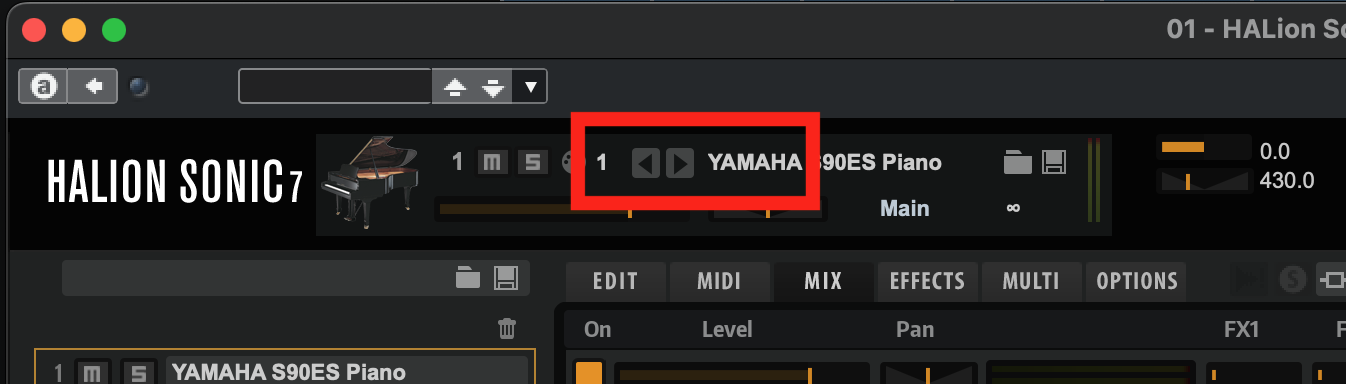Click the next program arrow in slot header
Viewport: 1346px width, 384px height.
(x=679, y=162)
